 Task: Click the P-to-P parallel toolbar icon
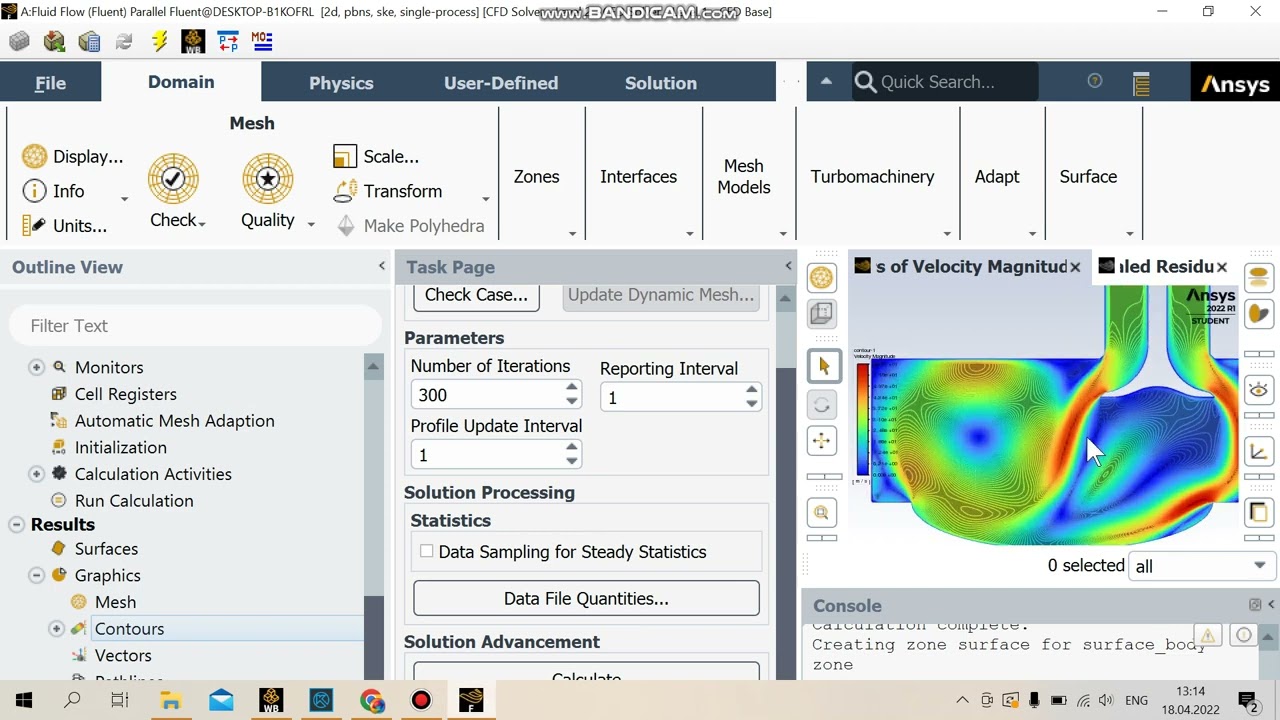click(x=228, y=41)
